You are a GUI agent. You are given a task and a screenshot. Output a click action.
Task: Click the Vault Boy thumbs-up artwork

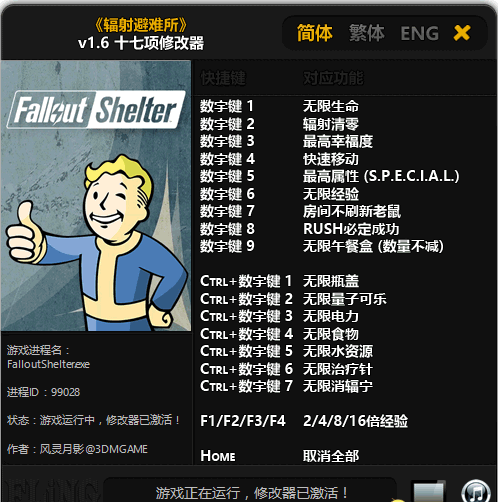tap(97, 243)
